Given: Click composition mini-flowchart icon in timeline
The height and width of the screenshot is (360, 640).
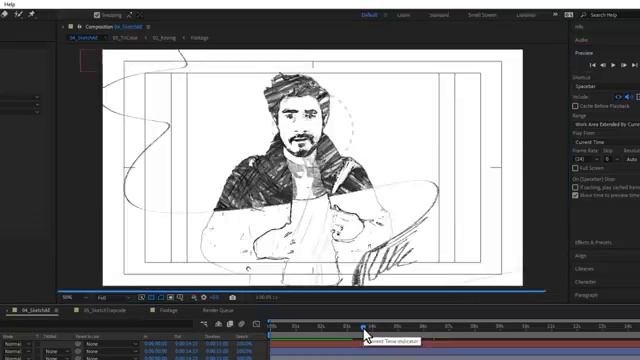Looking at the screenshot, I should pyautogui.click(x=204, y=324).
